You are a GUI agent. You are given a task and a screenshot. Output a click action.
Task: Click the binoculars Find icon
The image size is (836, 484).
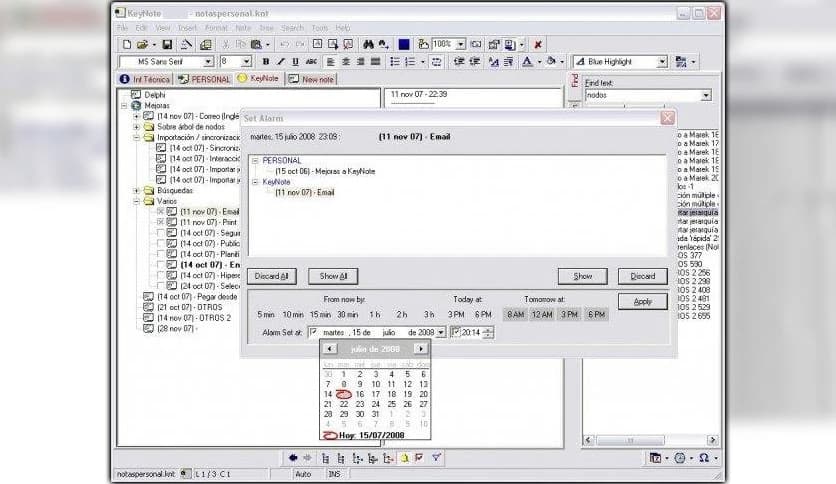coord(368,45)
